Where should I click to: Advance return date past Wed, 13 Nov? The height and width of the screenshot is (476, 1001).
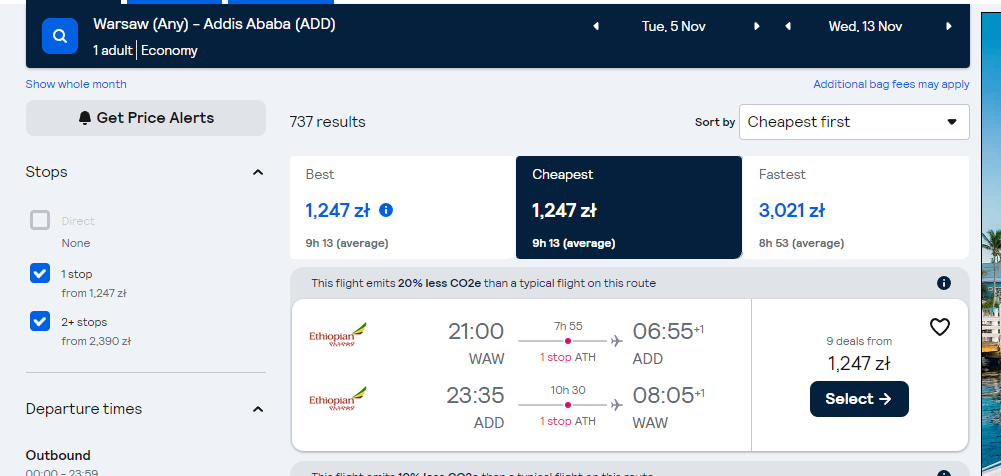[949, 26]
